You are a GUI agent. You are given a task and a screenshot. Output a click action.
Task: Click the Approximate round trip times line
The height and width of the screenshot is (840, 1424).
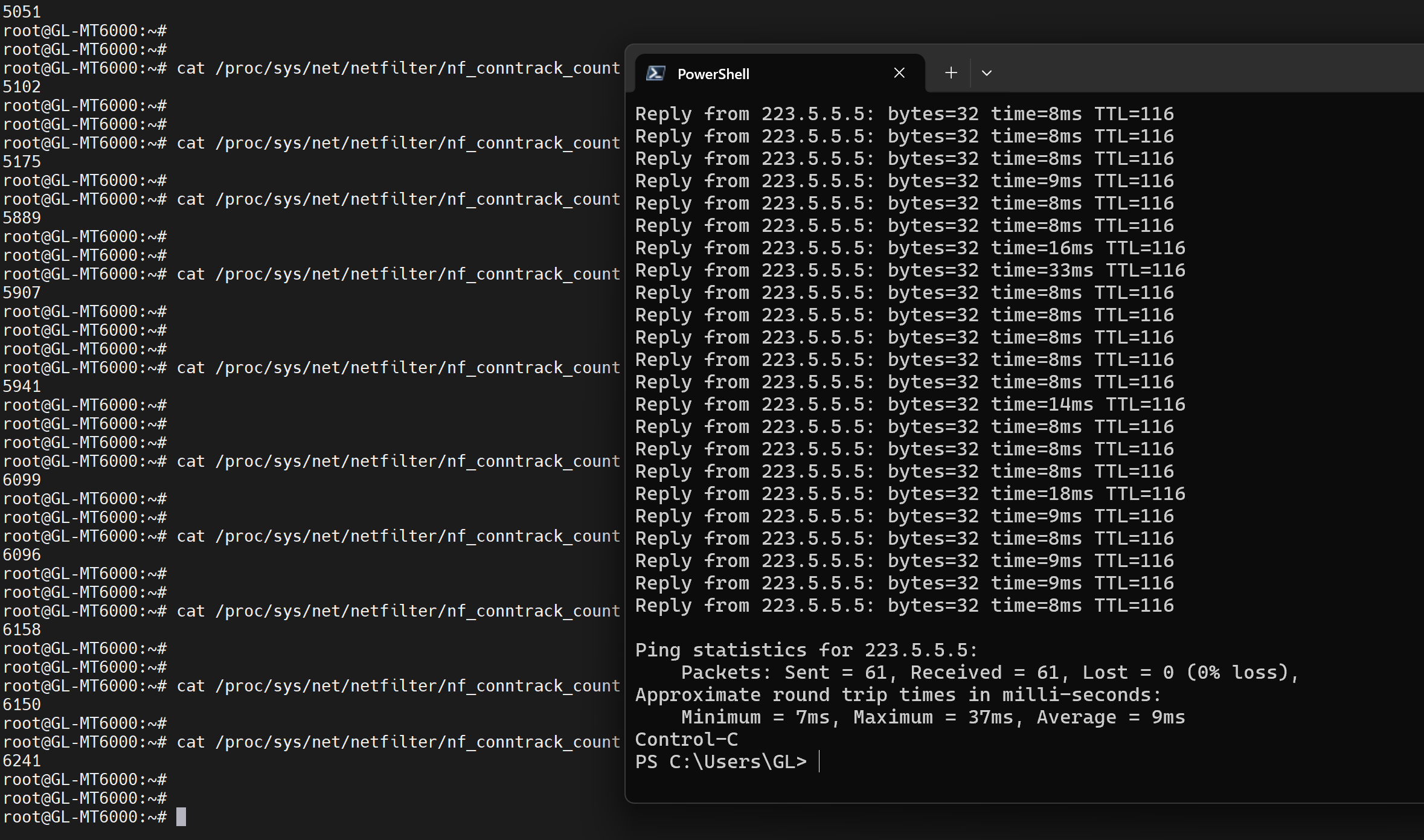pos(897,695)
